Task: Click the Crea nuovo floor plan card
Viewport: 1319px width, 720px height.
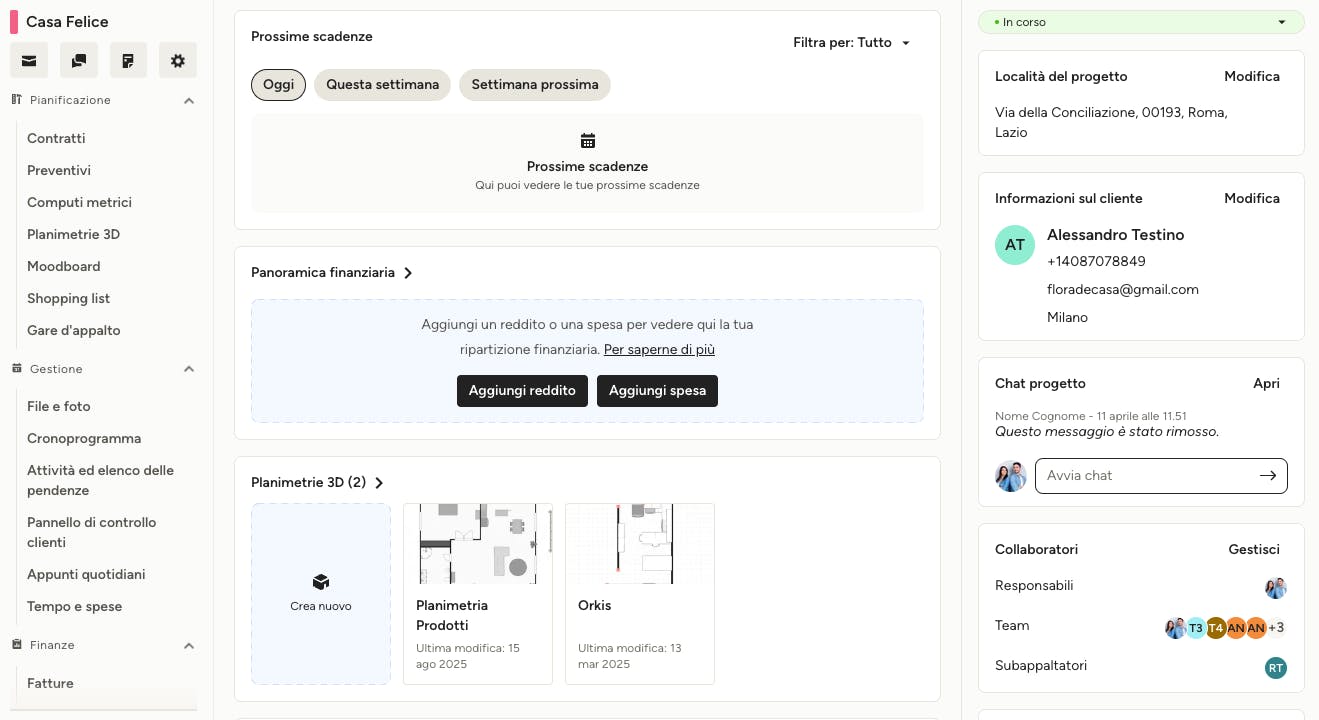Action: (321, 594)
